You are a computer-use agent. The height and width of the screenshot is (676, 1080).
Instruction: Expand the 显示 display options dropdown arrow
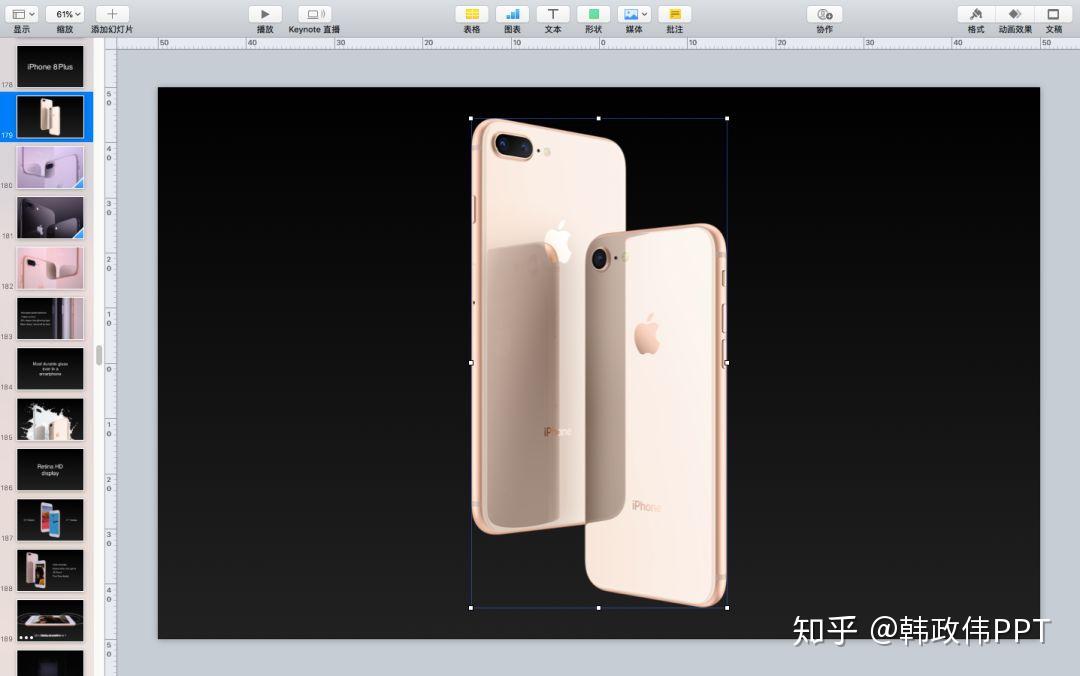(x=32, y=14)
